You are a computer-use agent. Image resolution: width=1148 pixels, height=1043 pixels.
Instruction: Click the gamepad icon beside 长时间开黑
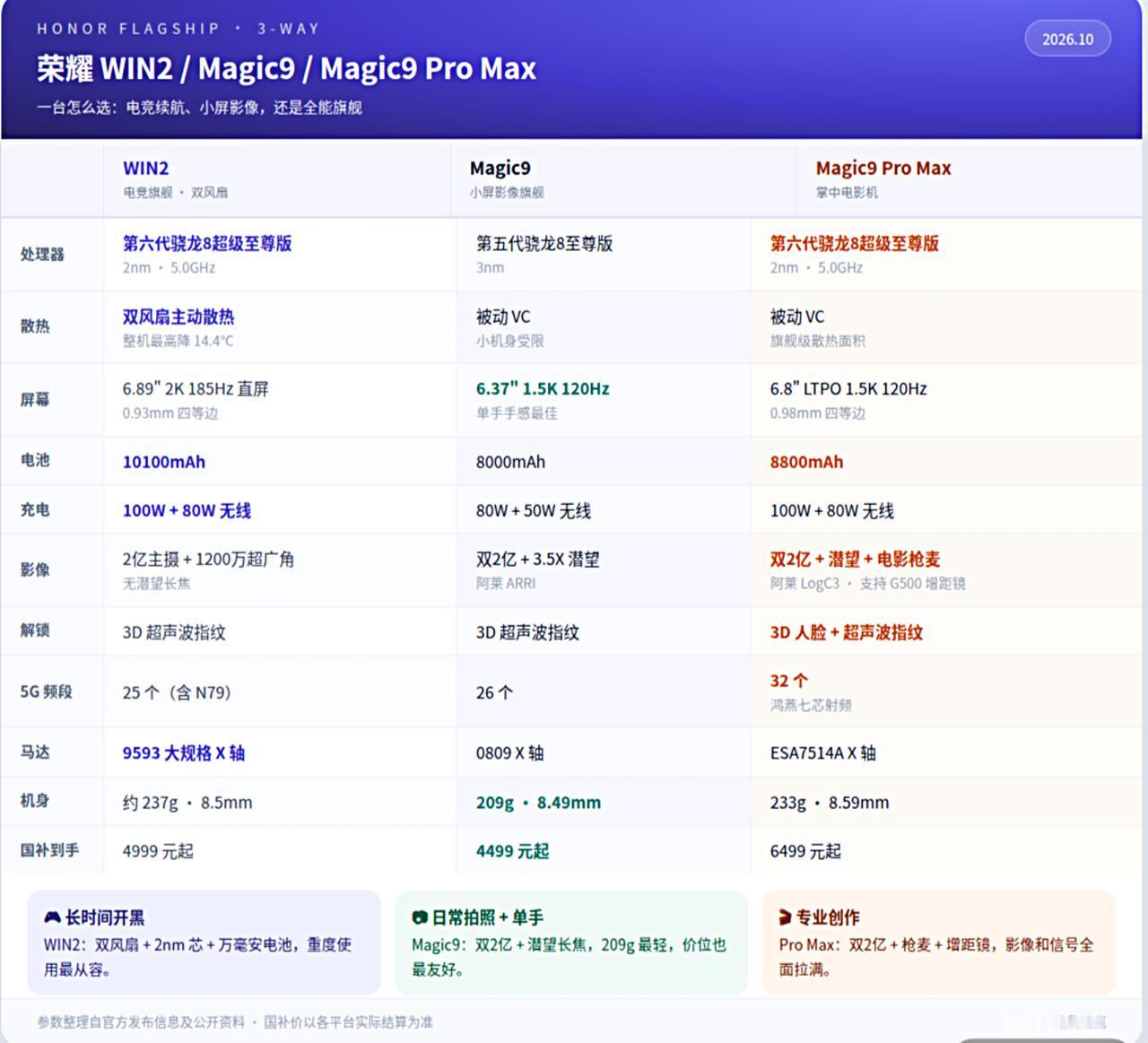point(52,917)
